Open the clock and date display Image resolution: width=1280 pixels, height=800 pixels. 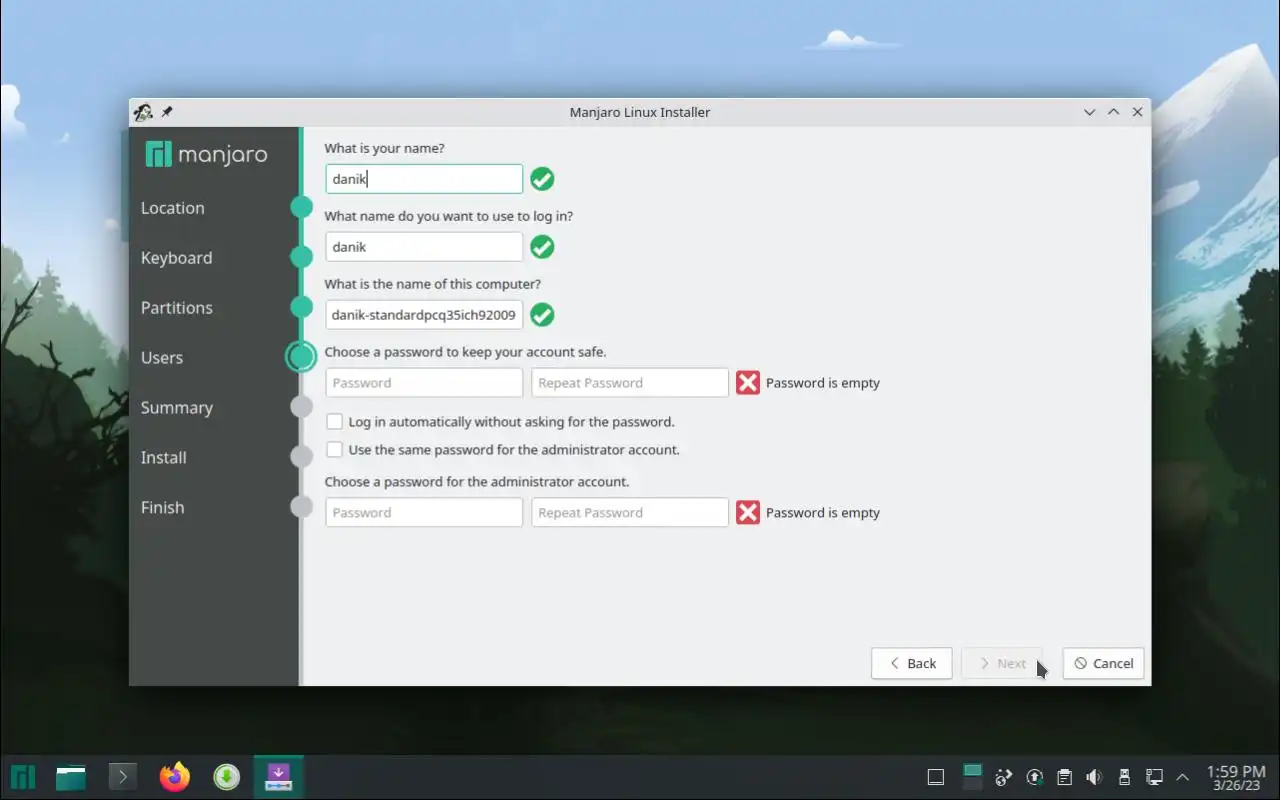pyautogui.click(x=1236, y=778)
